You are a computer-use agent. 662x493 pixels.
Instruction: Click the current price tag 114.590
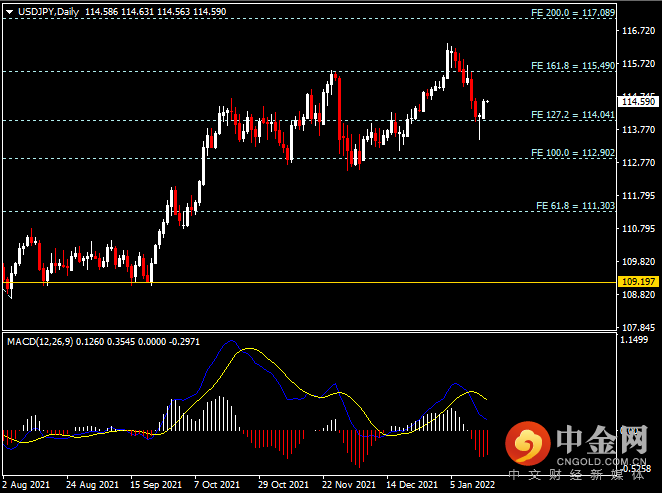pos(638,102)
